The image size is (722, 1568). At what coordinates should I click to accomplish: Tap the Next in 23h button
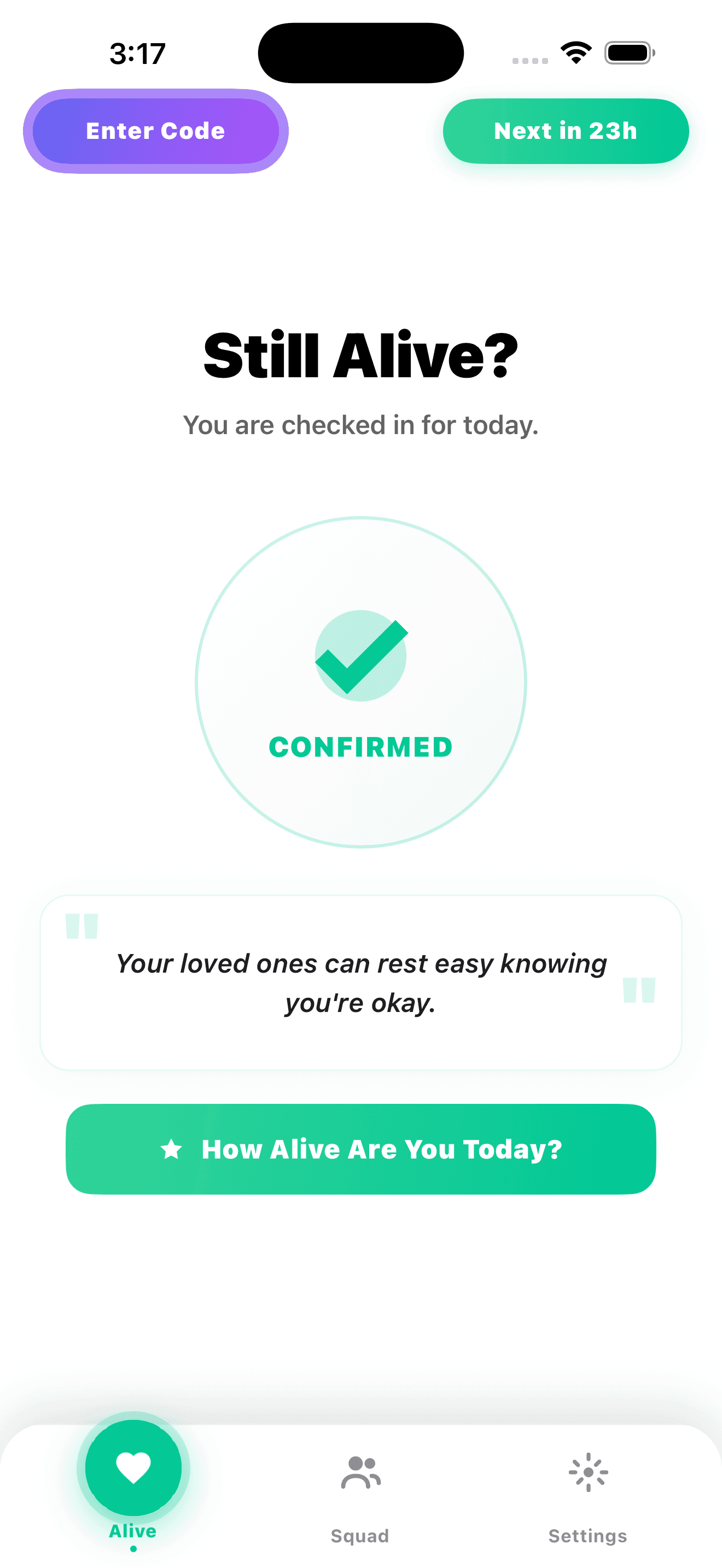pyautogui.click(x=566, y=131)
